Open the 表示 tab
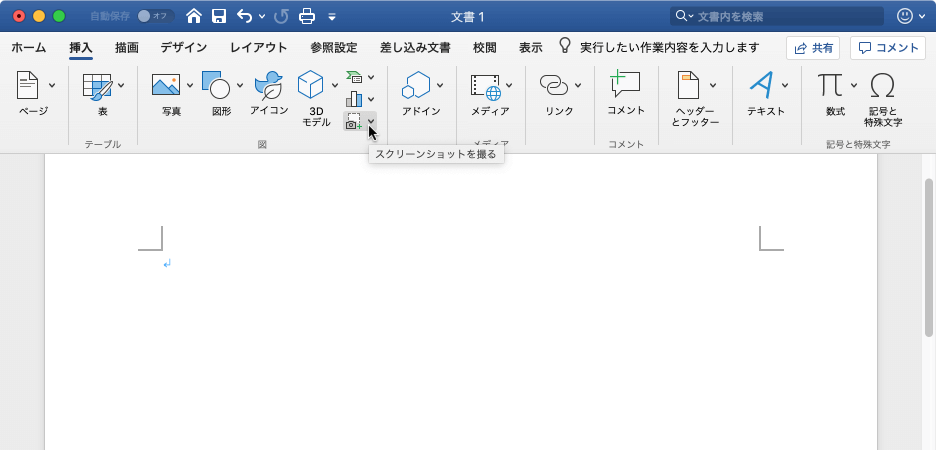The image size is (936, 450). click(531, 48)
